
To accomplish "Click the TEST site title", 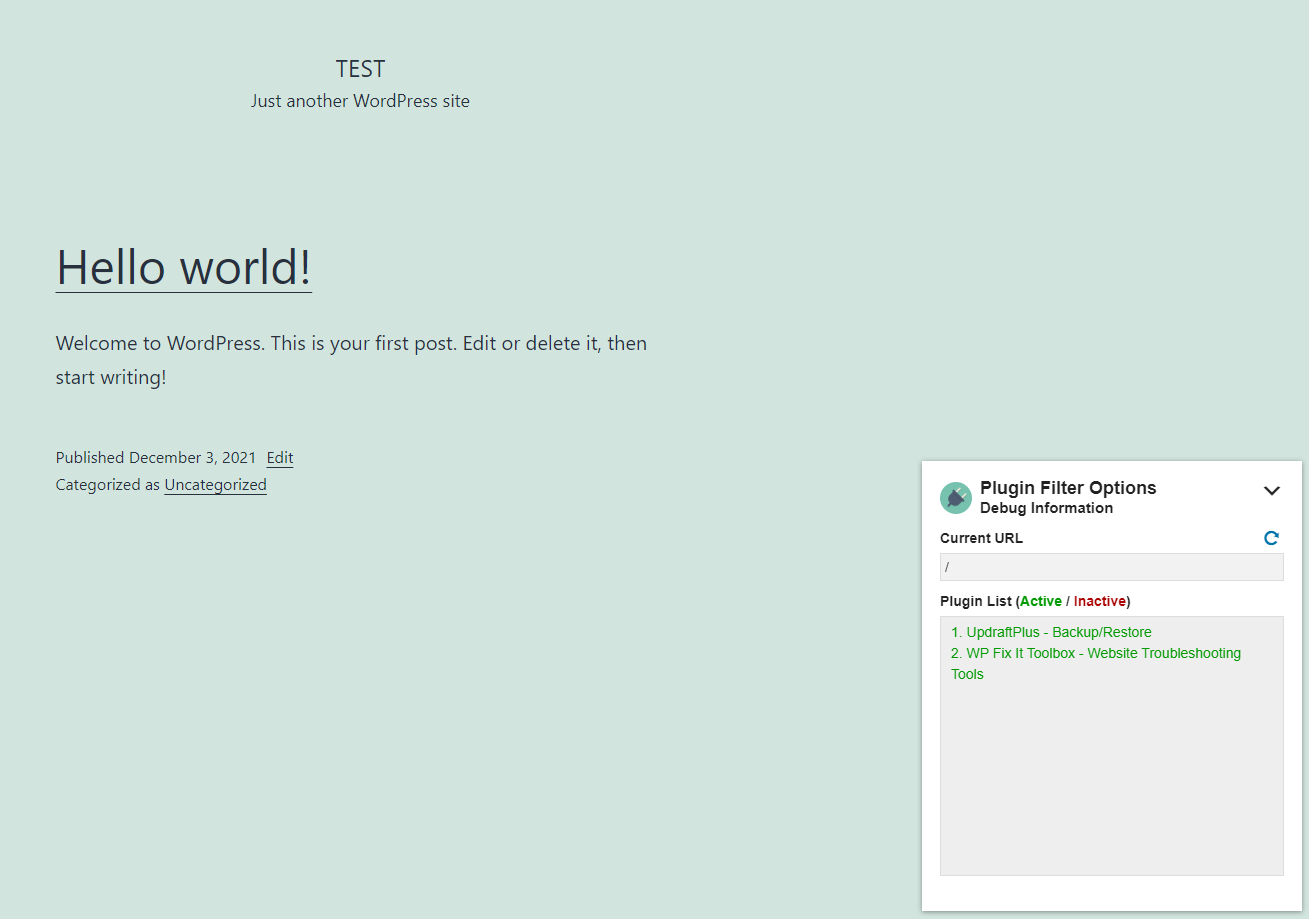I will (x=360, y=69).
